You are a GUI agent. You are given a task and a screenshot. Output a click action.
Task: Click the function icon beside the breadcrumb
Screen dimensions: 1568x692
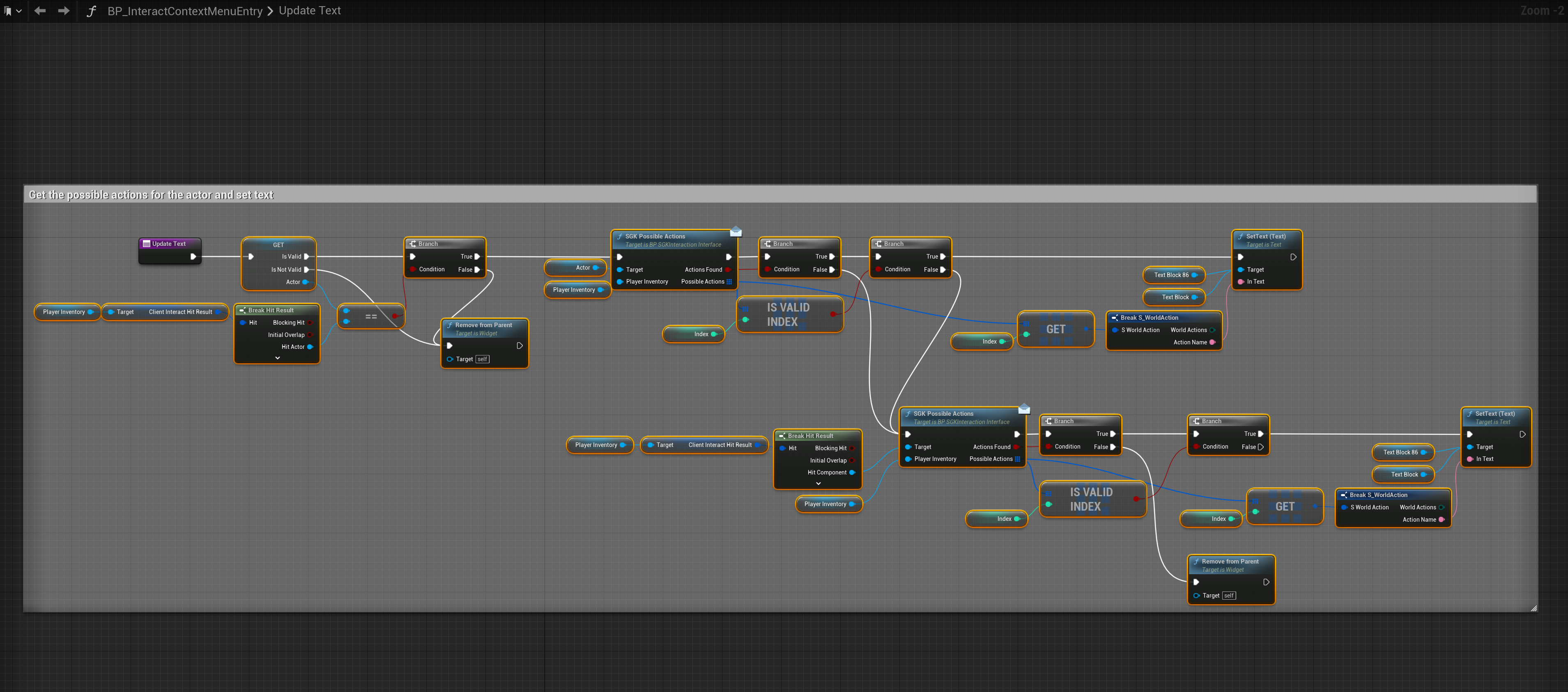pyautogui.click(x=91, y=11)
